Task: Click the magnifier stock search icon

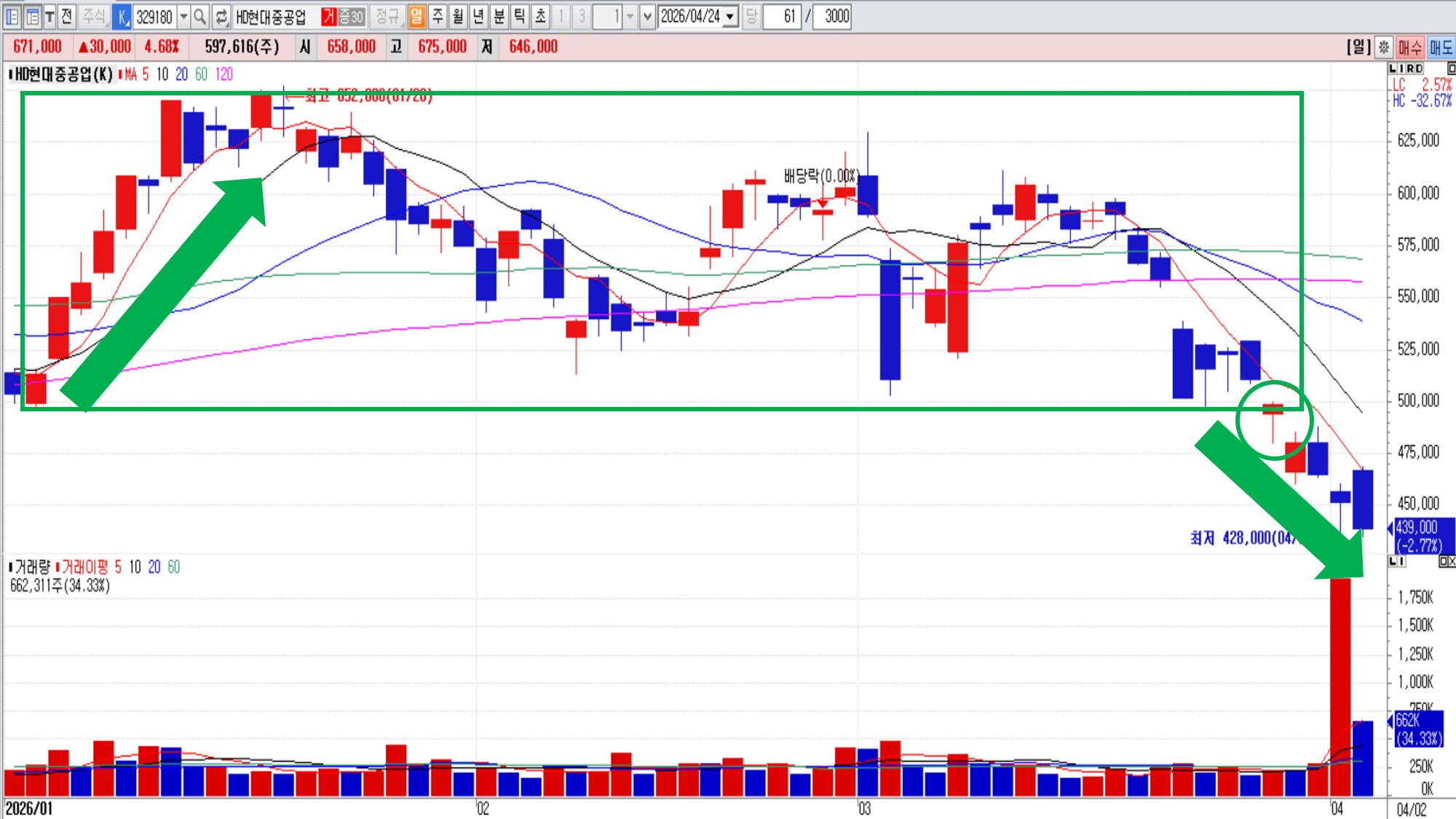Action: coord(200,16)
